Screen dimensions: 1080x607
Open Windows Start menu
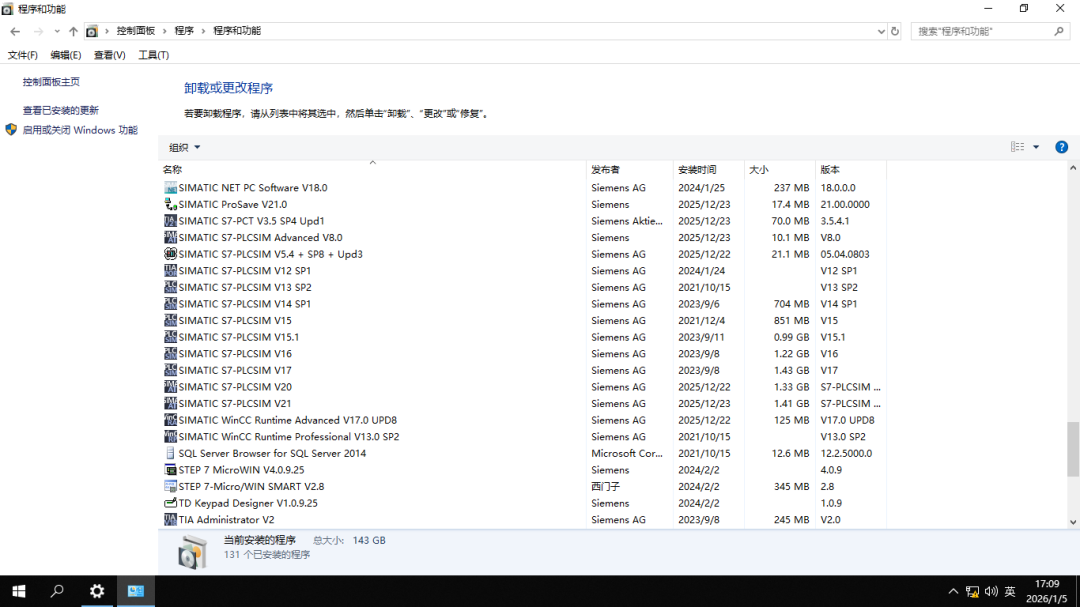pos(18,591)
